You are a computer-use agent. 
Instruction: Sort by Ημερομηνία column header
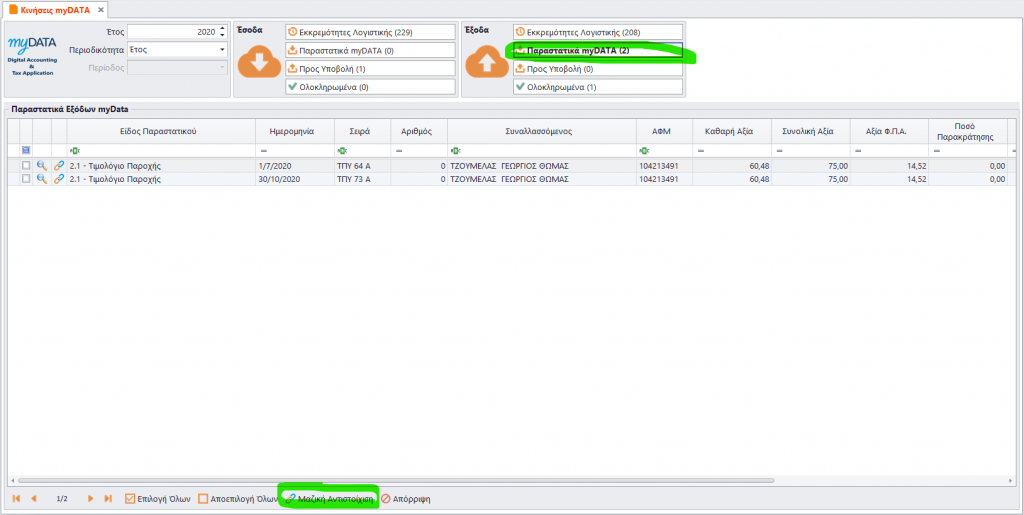pos(295,131)
